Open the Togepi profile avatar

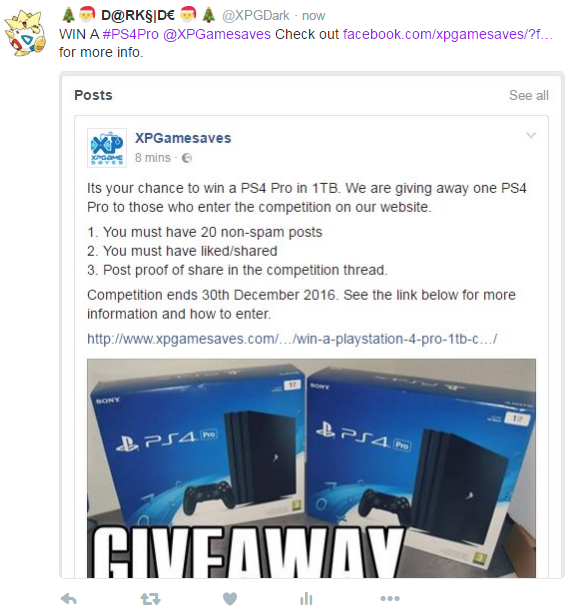coord(26,34)
